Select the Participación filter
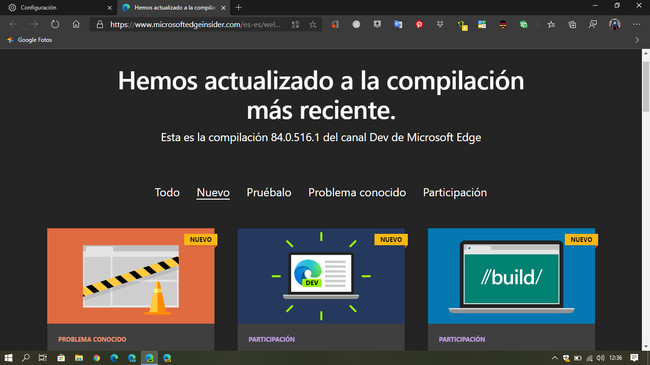Image resolution: width=650 pixels, height=365 pixels. (455, 192)
